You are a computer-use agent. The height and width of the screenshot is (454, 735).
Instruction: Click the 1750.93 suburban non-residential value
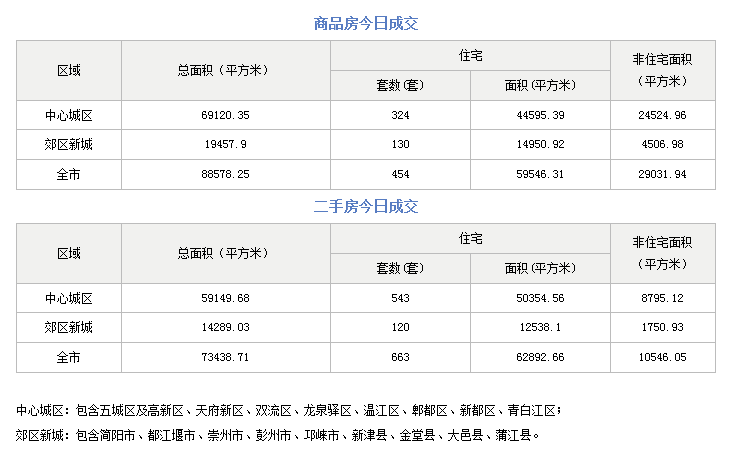[x=663, y=327]
